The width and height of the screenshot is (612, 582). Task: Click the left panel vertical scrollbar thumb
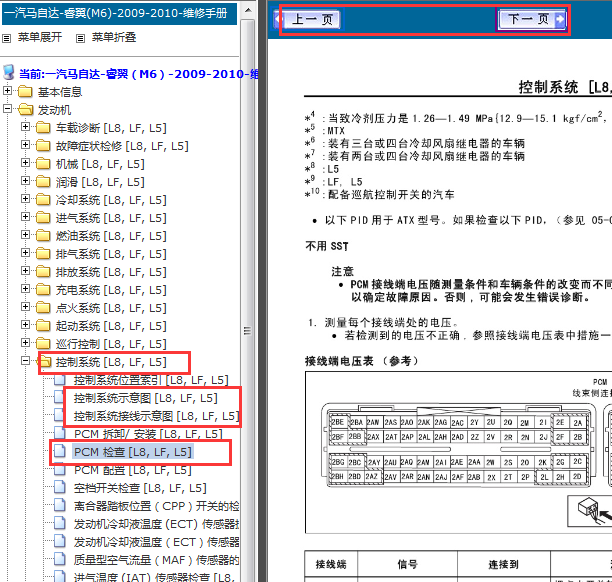click(247, 330)
